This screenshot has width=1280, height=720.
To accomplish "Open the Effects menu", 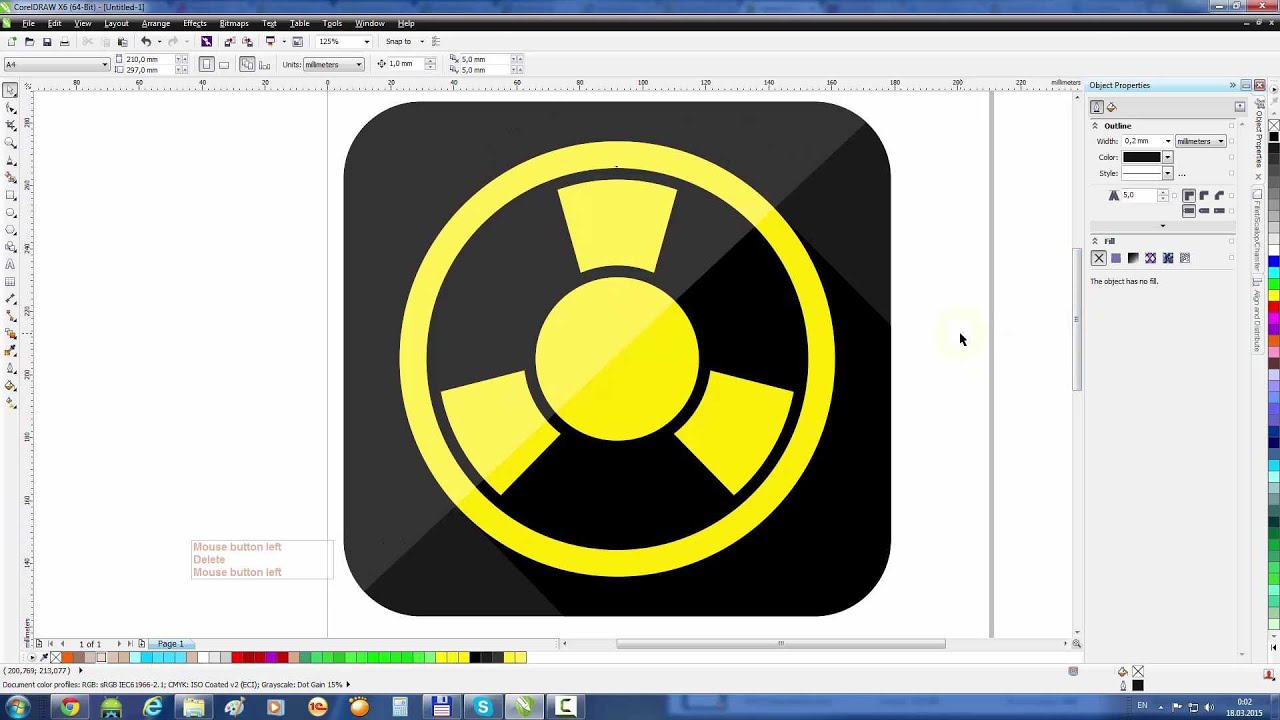I will point(195,23).
